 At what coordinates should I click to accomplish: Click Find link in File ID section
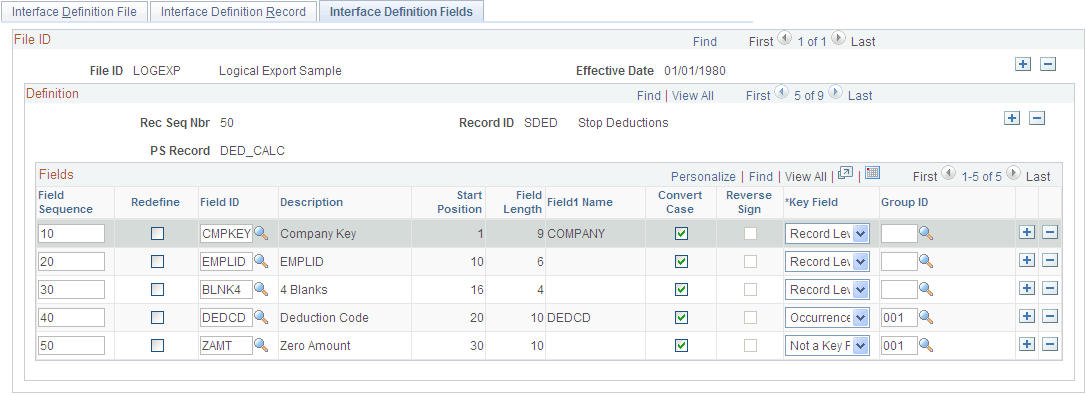click(x=705, y=42)
